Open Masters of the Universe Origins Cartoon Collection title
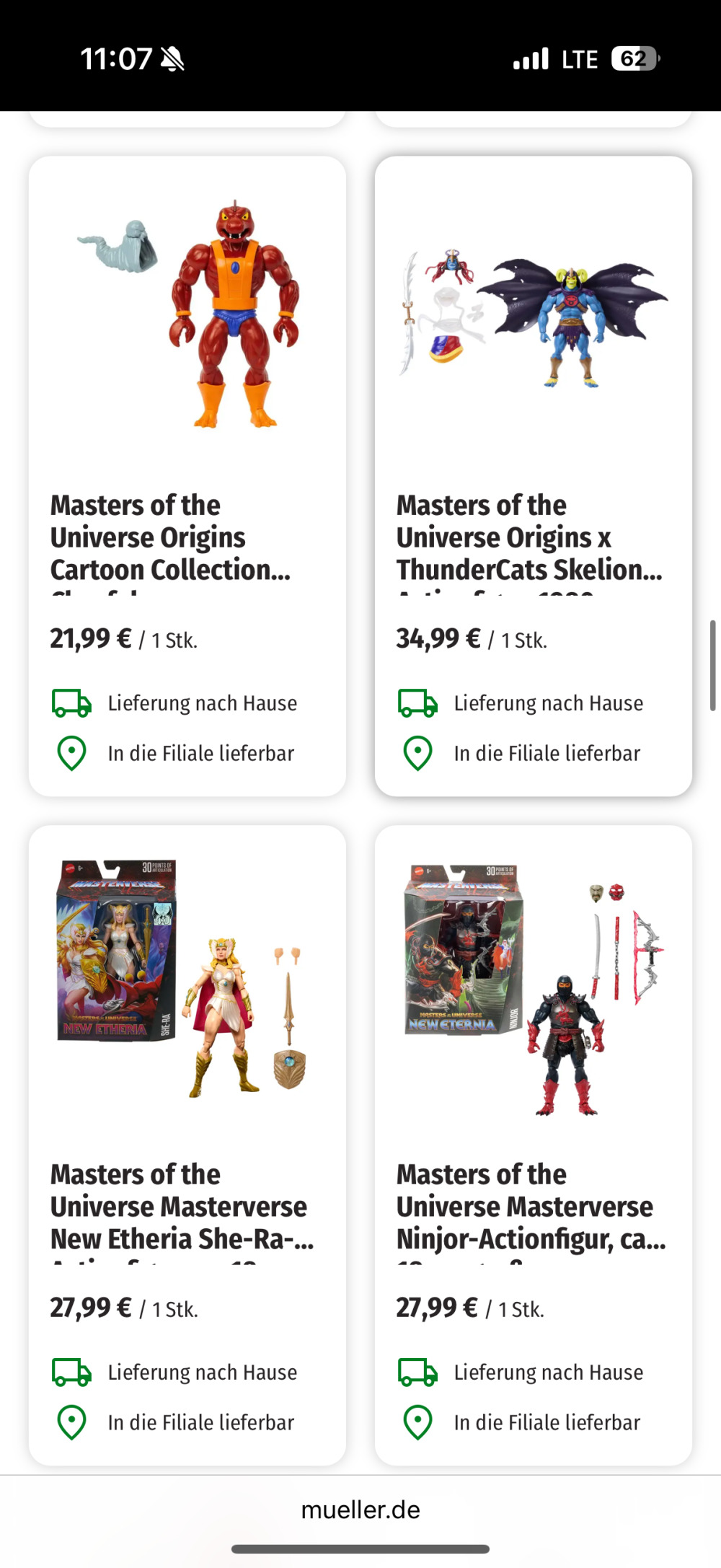The height and width of the screenshot is (1568, 721). tap(171, 538)
